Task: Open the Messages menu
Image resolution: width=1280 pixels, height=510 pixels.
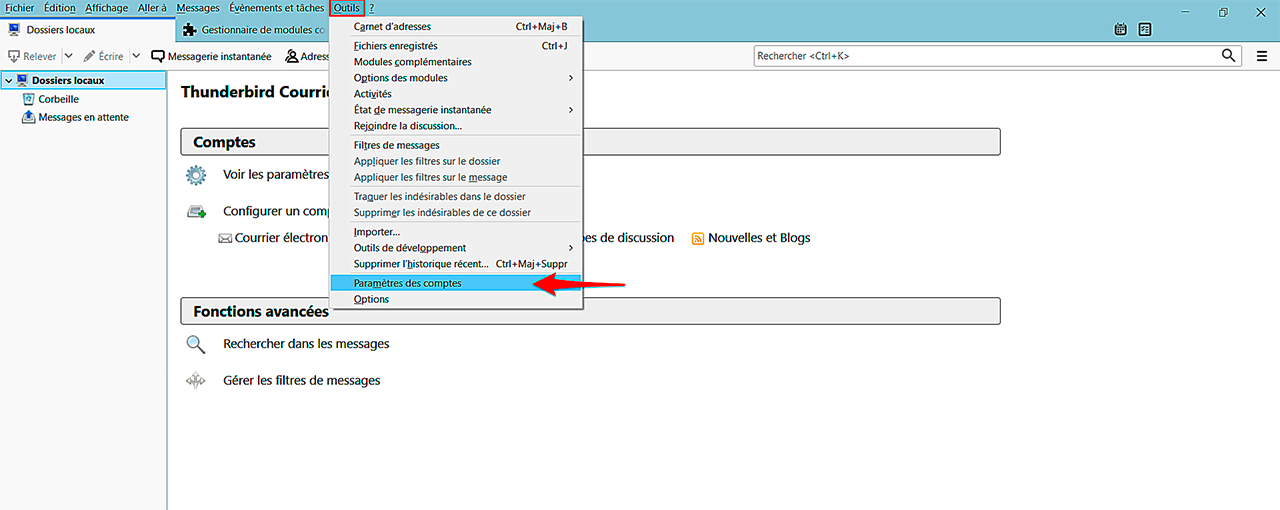Action: click(x=198, y=8)
